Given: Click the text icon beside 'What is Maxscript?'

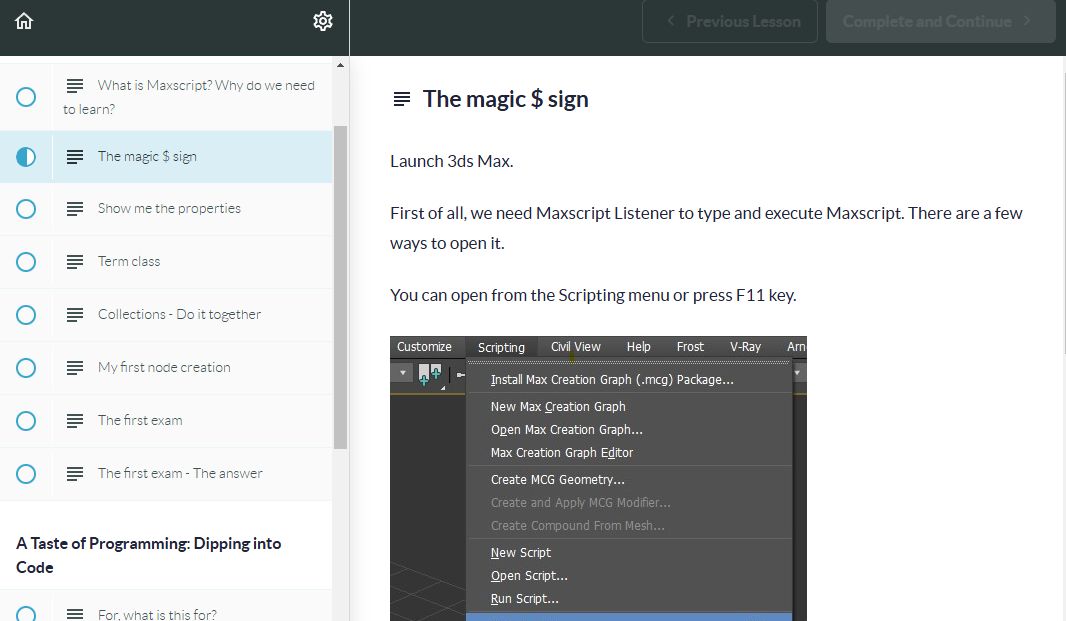Looking at the screenshot, I should (75, 86).
